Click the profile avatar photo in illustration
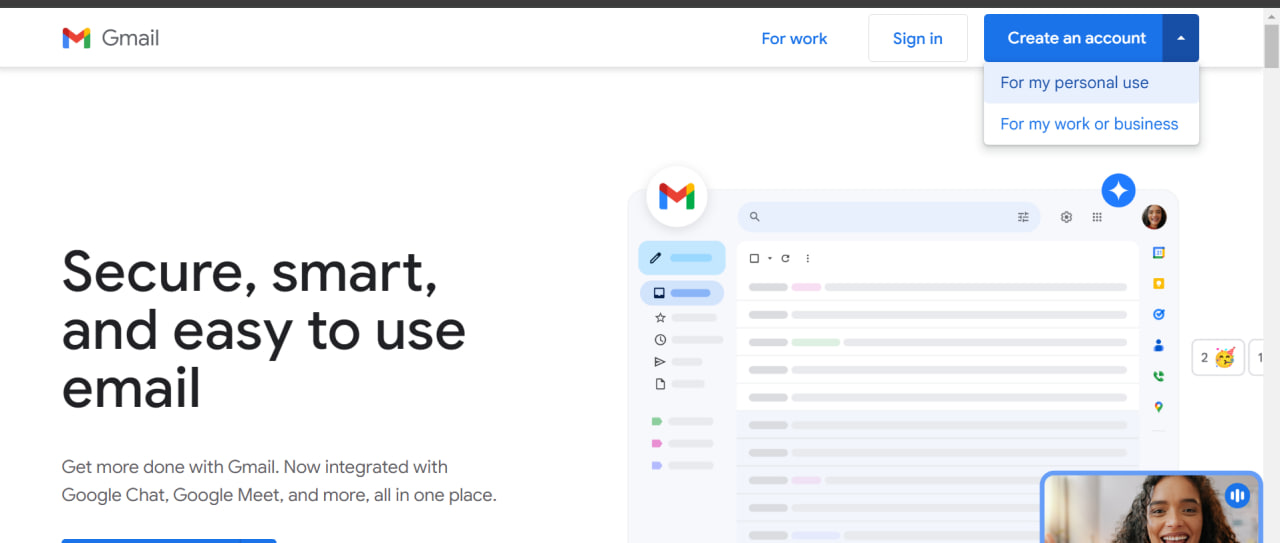The image size is (1280, 543). pyautogui.click(x=1154, y=216)
